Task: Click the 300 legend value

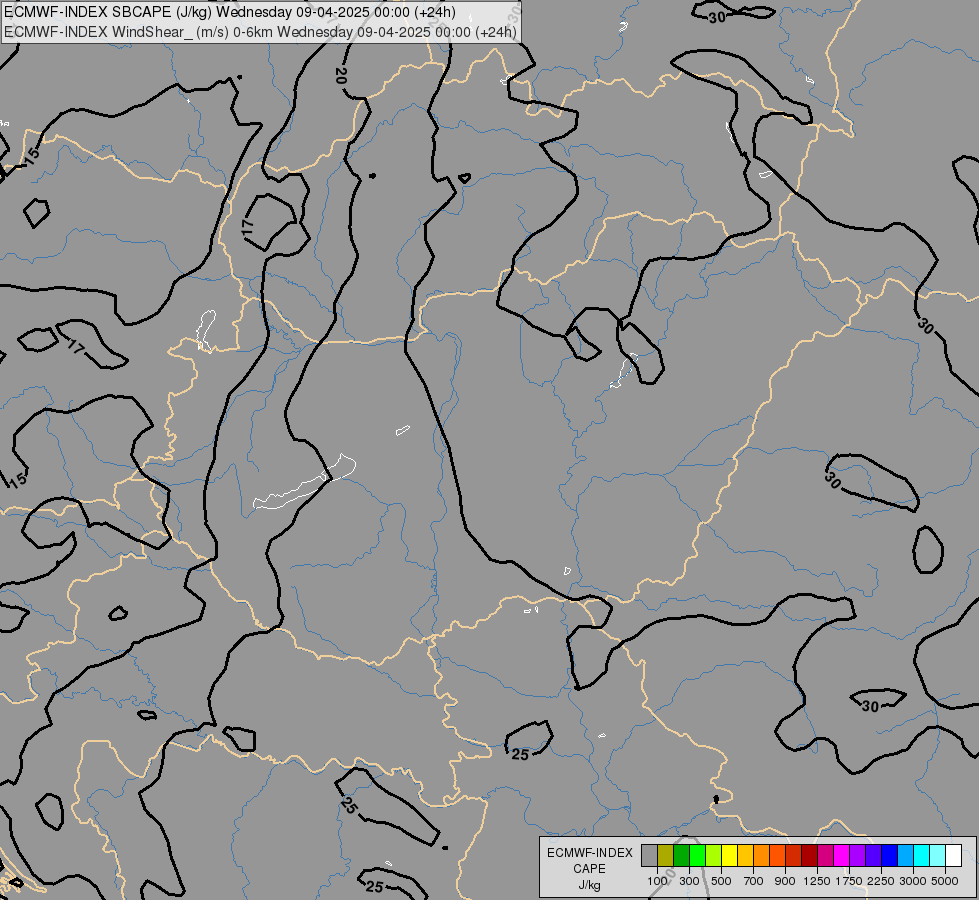Action: (689, 881)
